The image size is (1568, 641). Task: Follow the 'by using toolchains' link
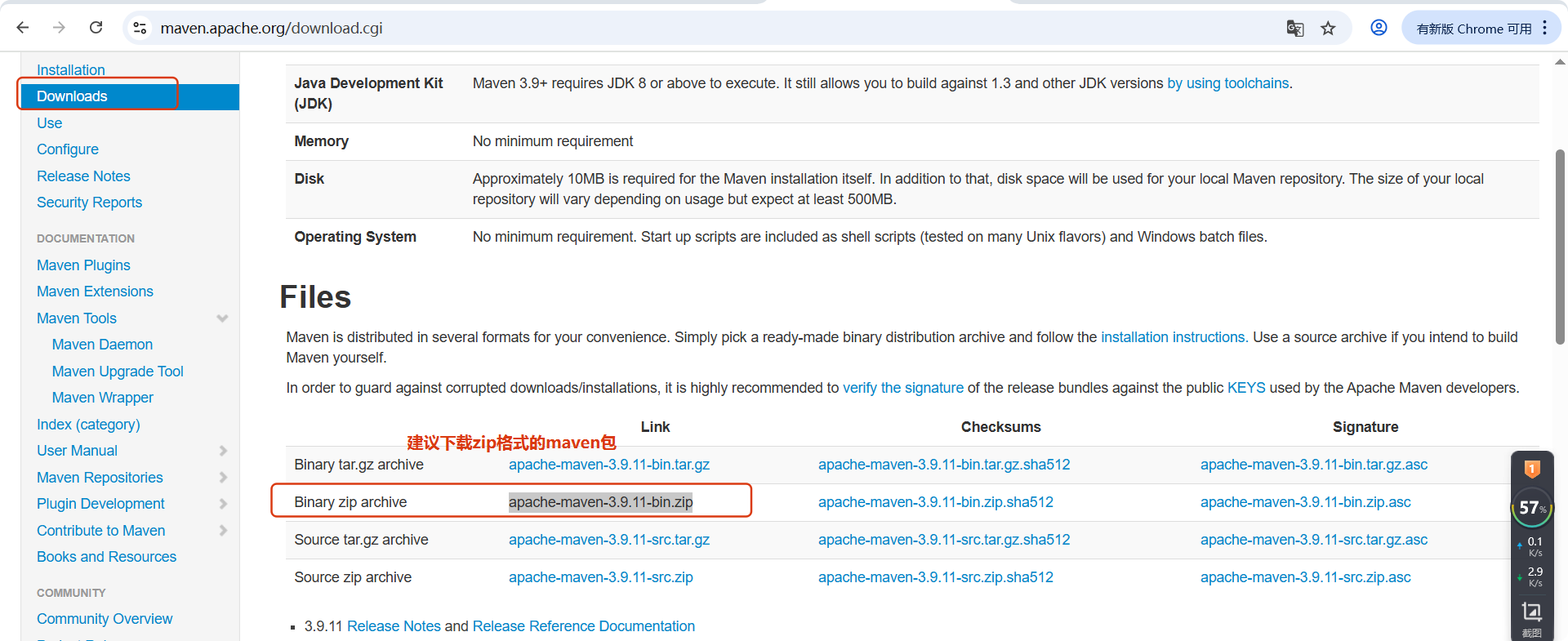pos(1228,83)
